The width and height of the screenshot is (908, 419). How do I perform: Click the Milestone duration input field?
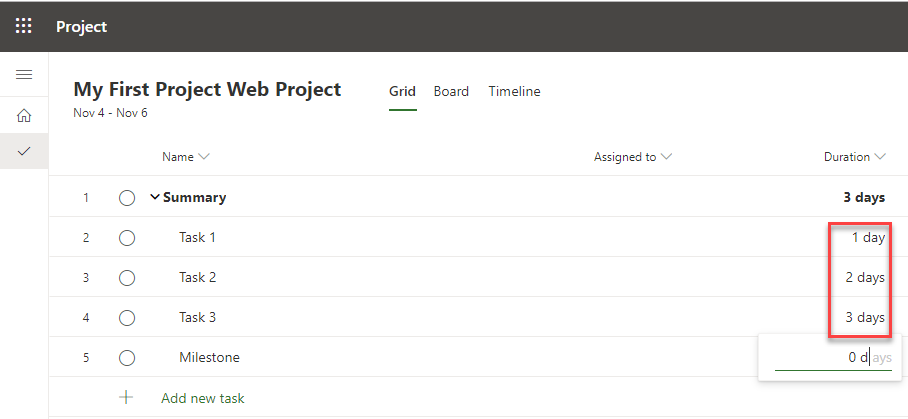coord(832,357)
